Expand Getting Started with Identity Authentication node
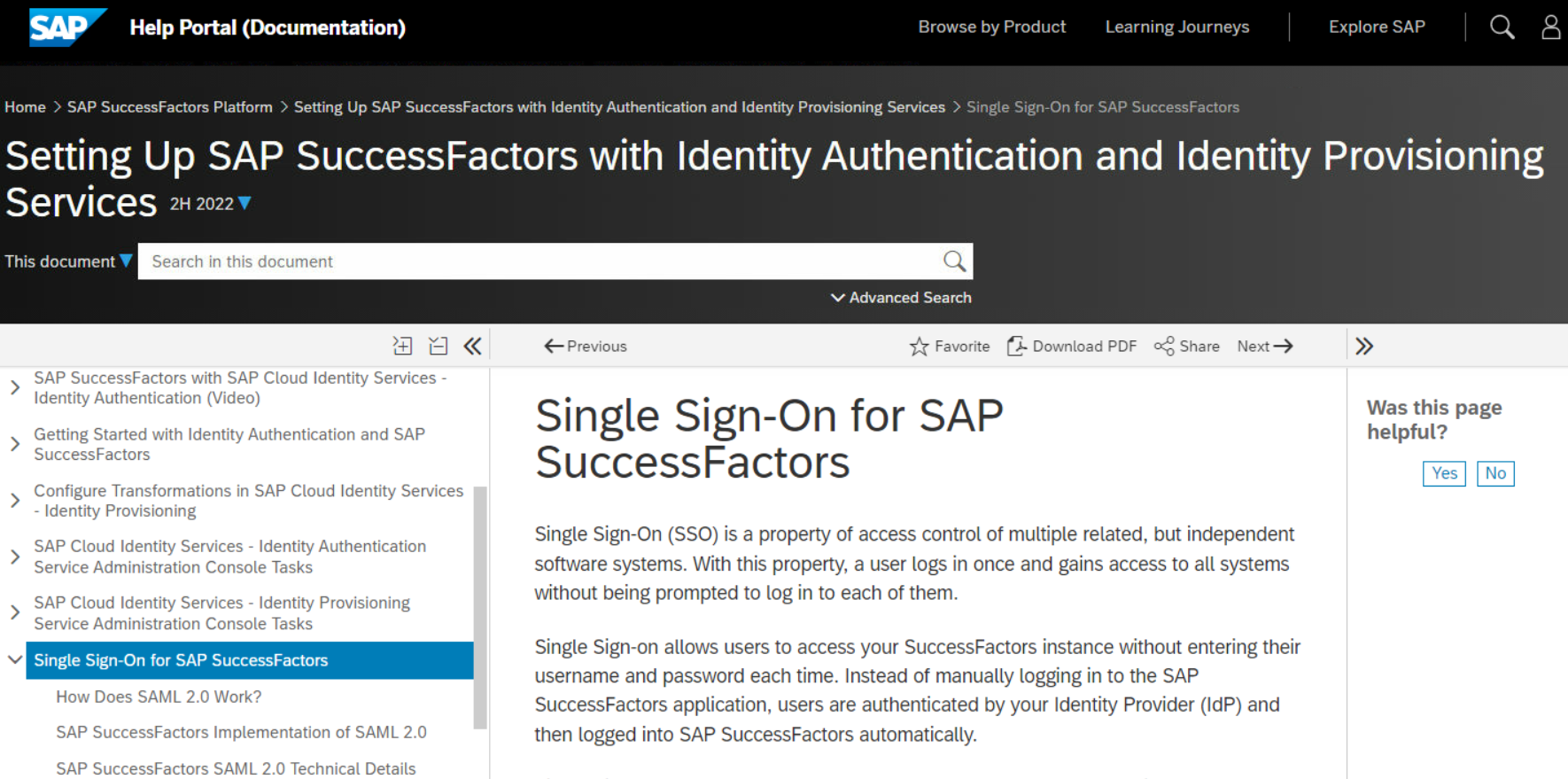This screenshot has height=779, width=1568. click(x=15, y=444)
